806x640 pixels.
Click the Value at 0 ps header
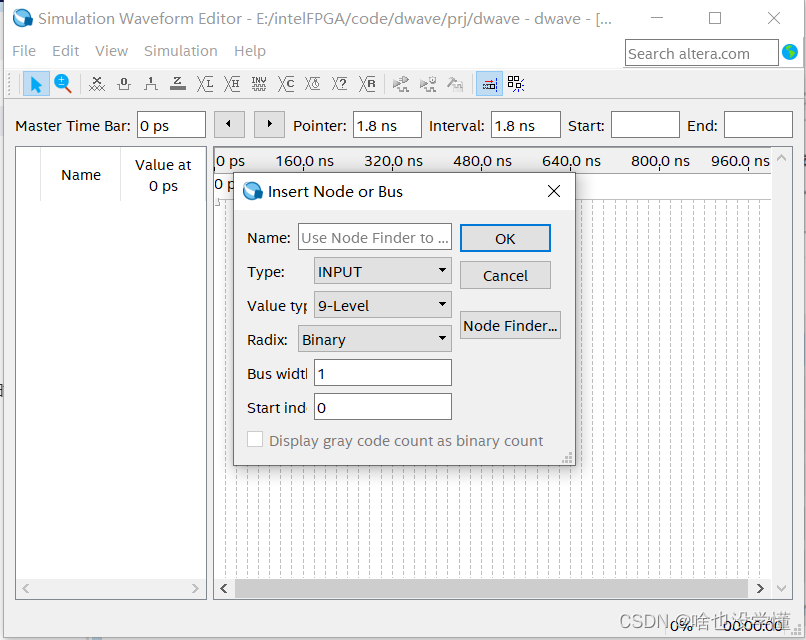(x=163, y=175)
